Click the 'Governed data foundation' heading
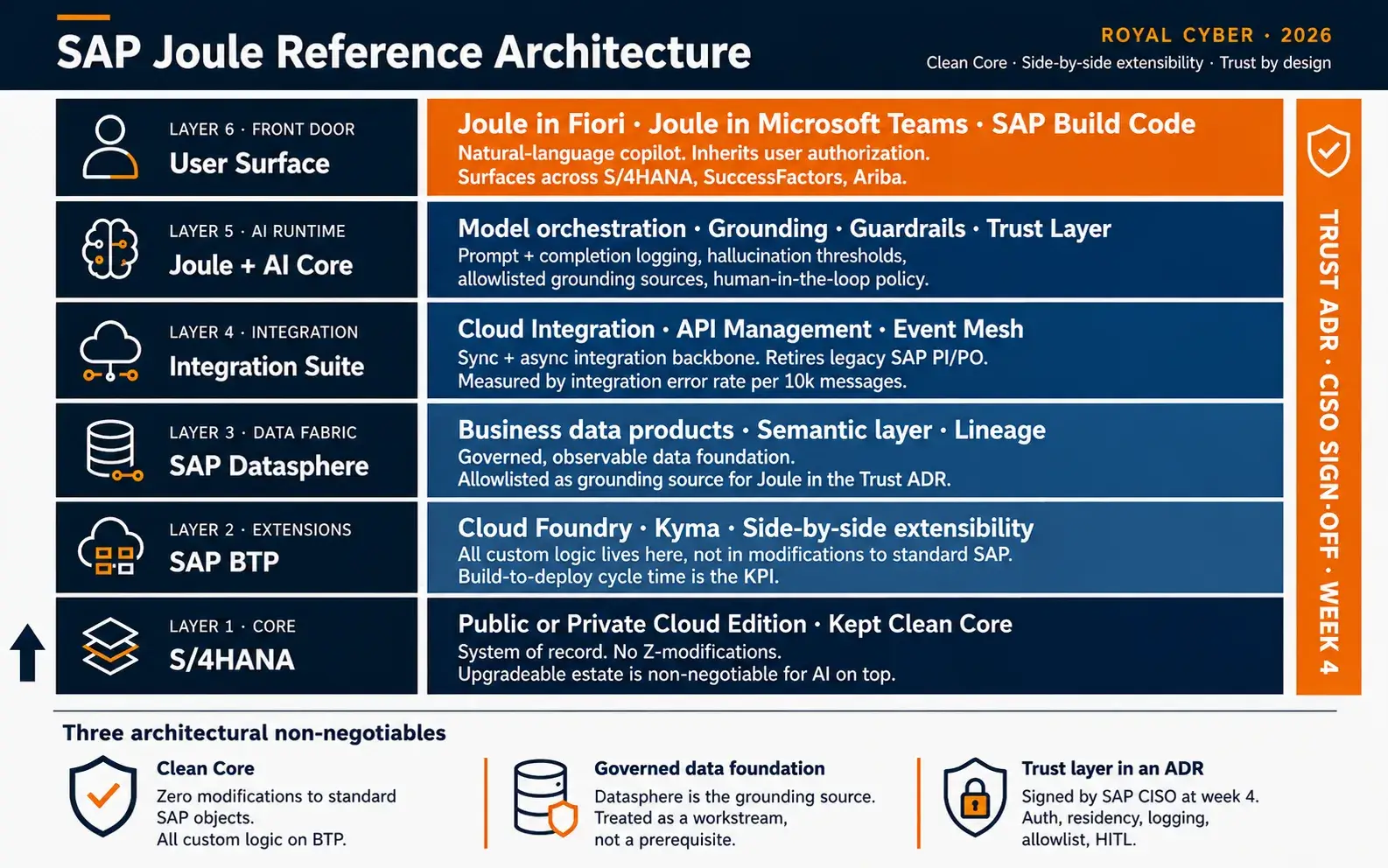The height and width of the screenshot is (868, 1388). coord(710,768)
